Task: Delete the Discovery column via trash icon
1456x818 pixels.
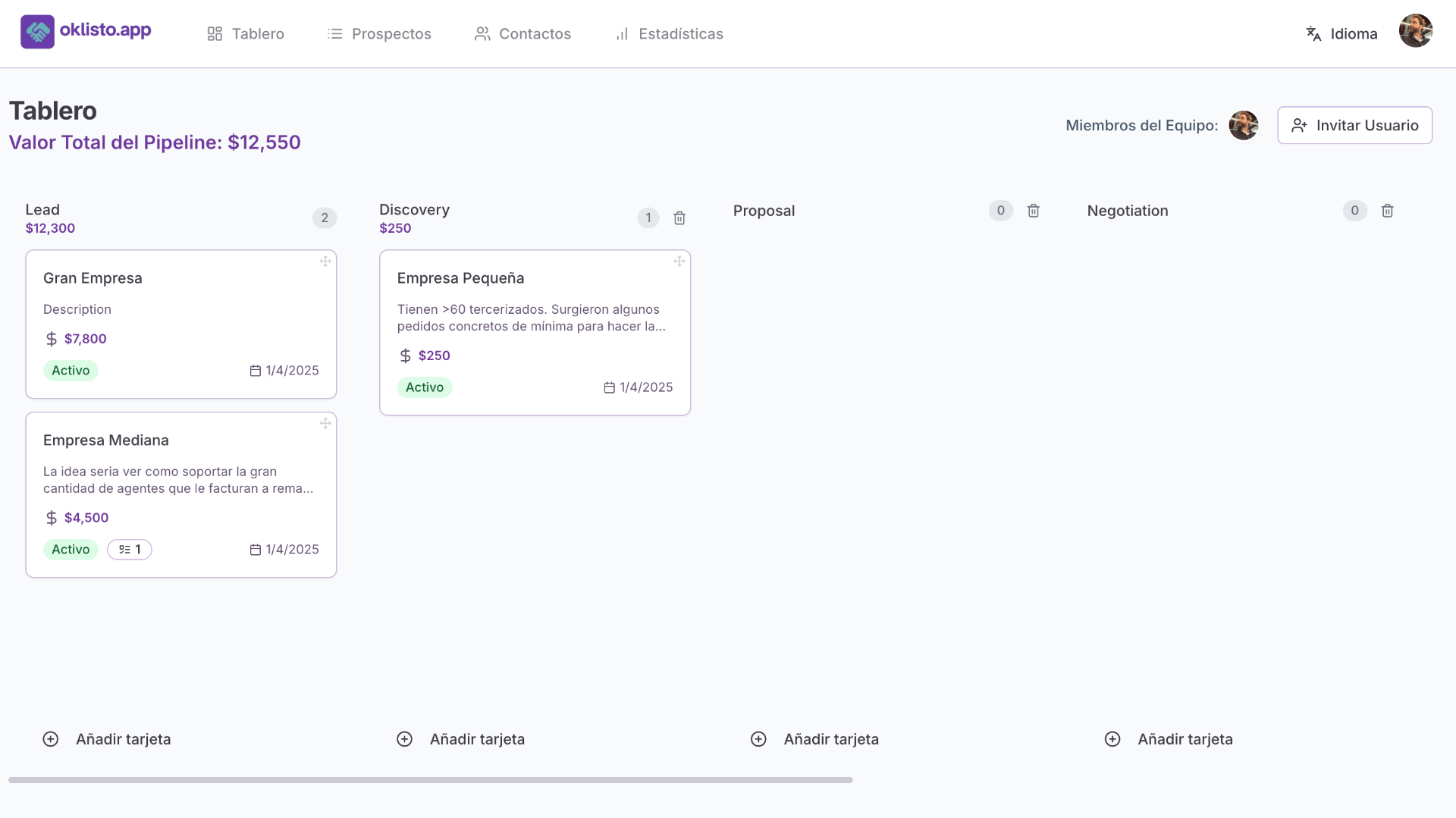Action: (679, 218)
